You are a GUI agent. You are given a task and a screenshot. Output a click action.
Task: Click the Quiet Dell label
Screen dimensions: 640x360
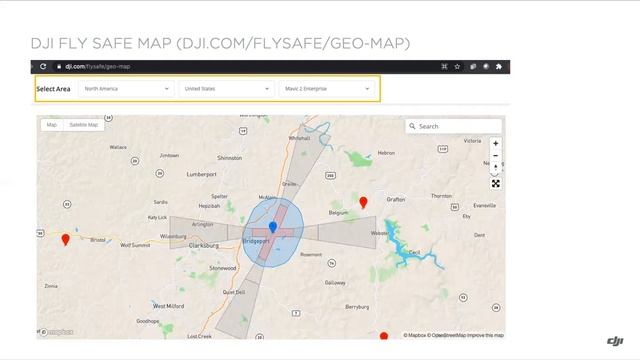click(234, 292)
